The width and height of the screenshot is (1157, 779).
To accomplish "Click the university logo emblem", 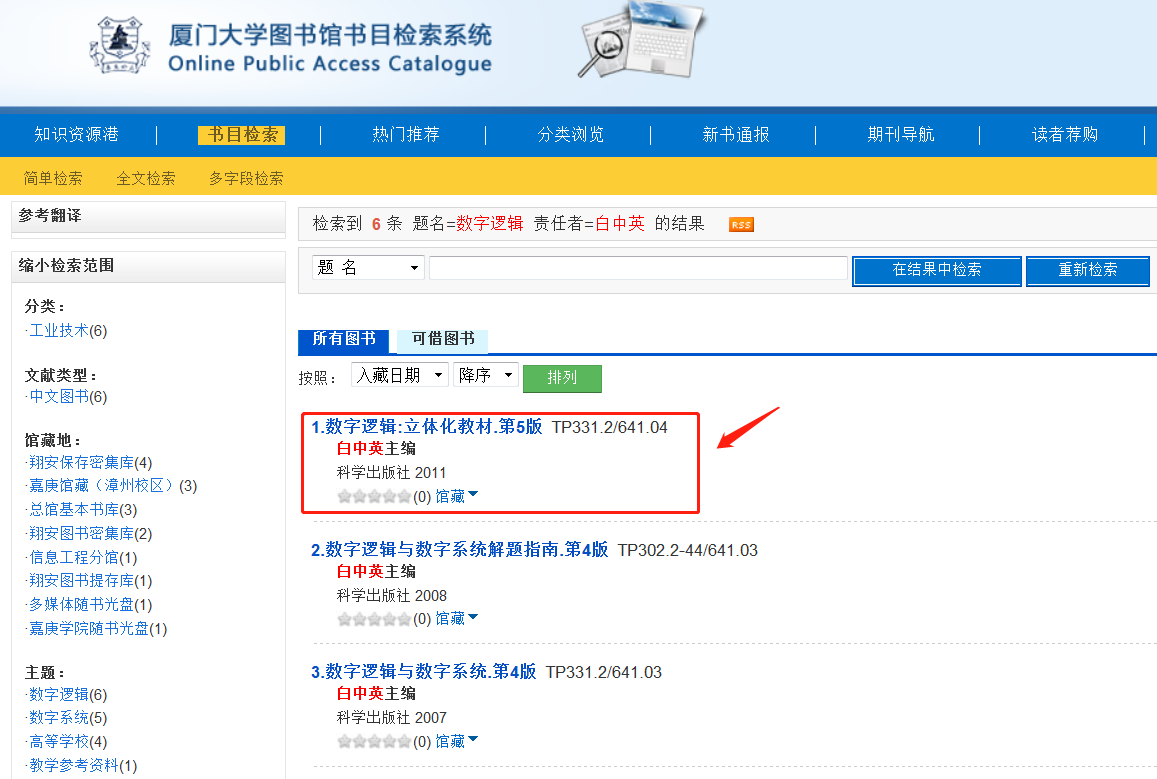I will point(121,47).
